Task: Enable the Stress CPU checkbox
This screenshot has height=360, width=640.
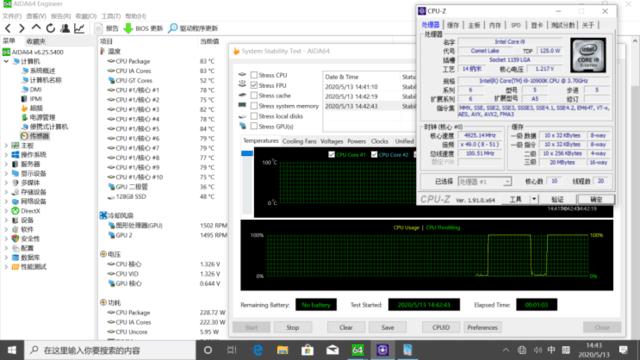Action: pyautogui.click(x=254, y=75)
